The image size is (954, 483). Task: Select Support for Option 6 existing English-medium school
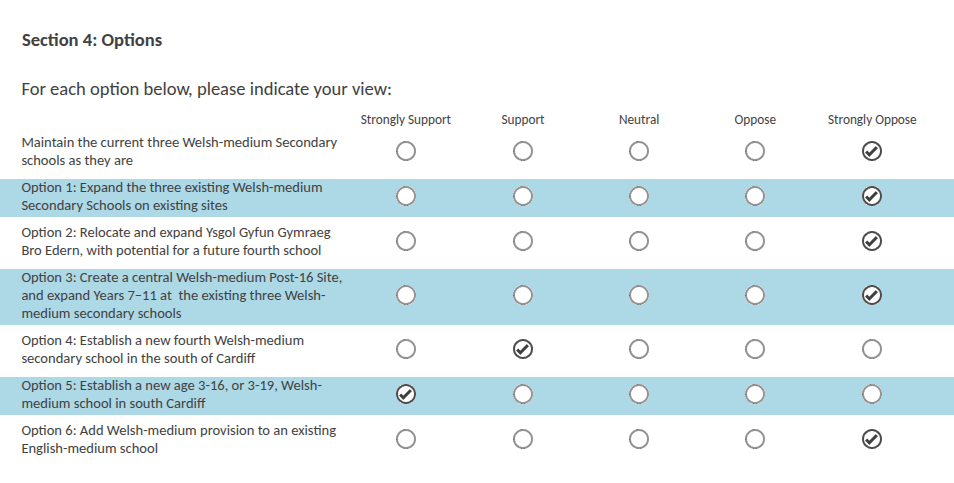pos(523,439)
